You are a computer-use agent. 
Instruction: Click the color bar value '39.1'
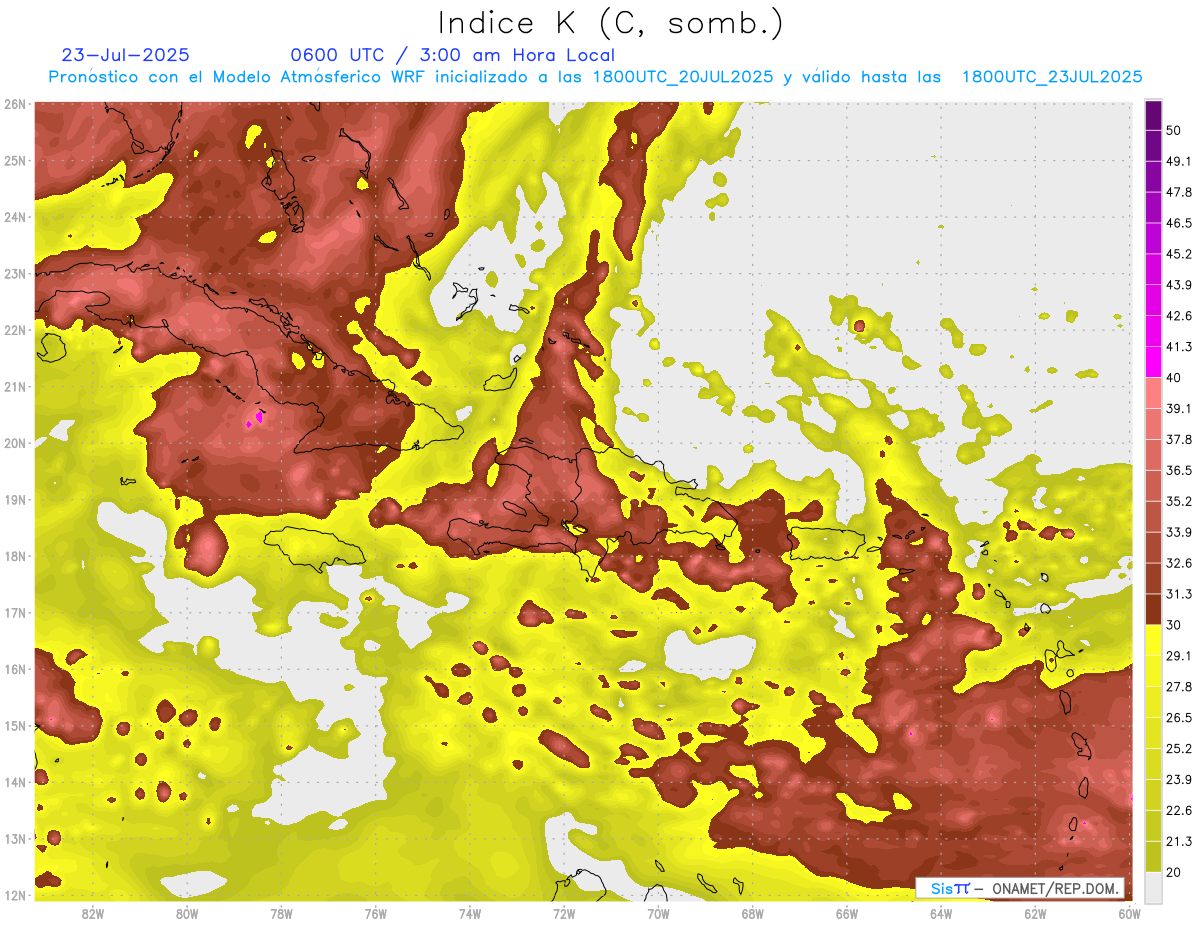(1179, 408)
